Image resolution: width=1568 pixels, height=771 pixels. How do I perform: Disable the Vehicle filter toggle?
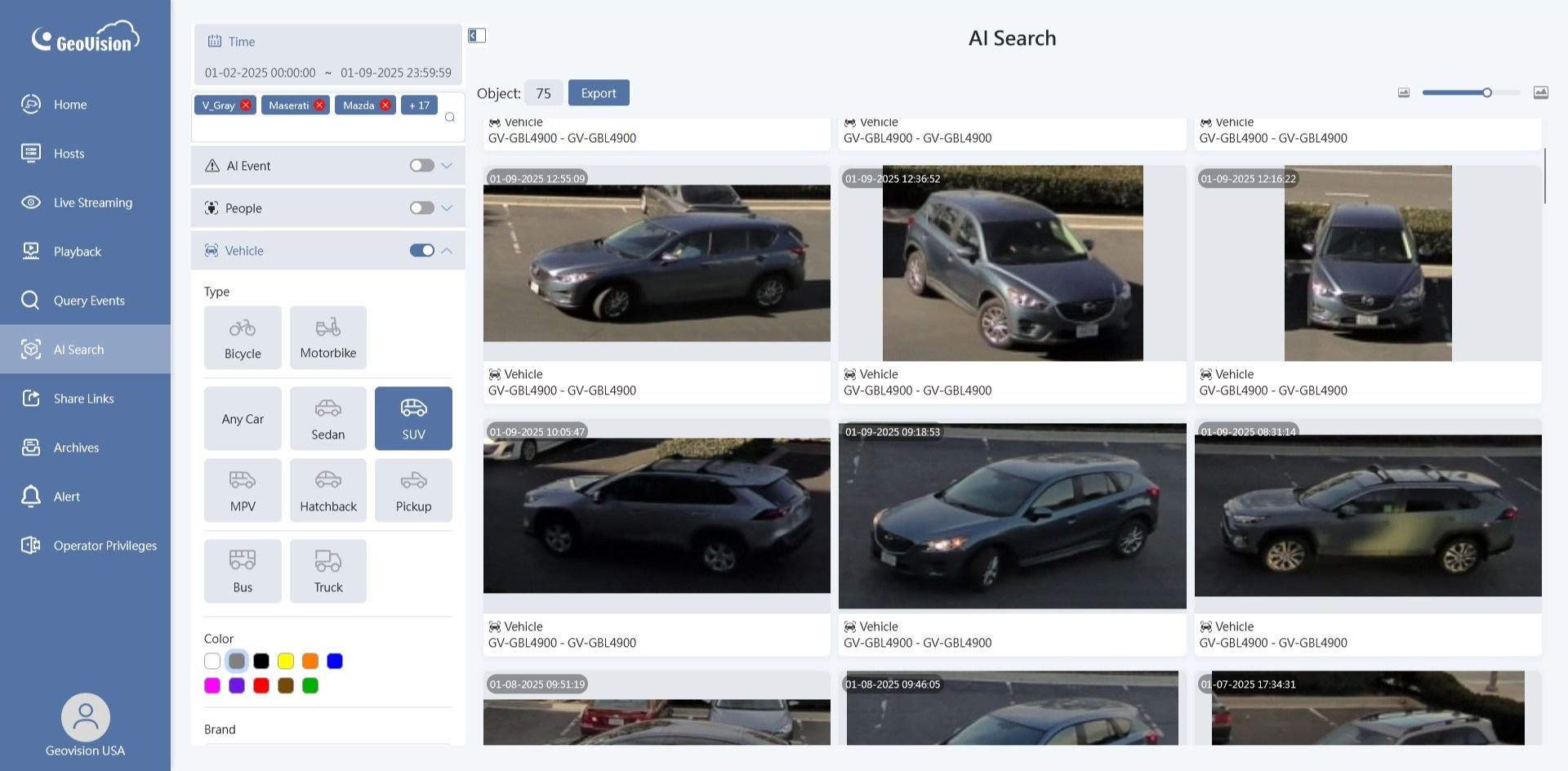(421, 251)
